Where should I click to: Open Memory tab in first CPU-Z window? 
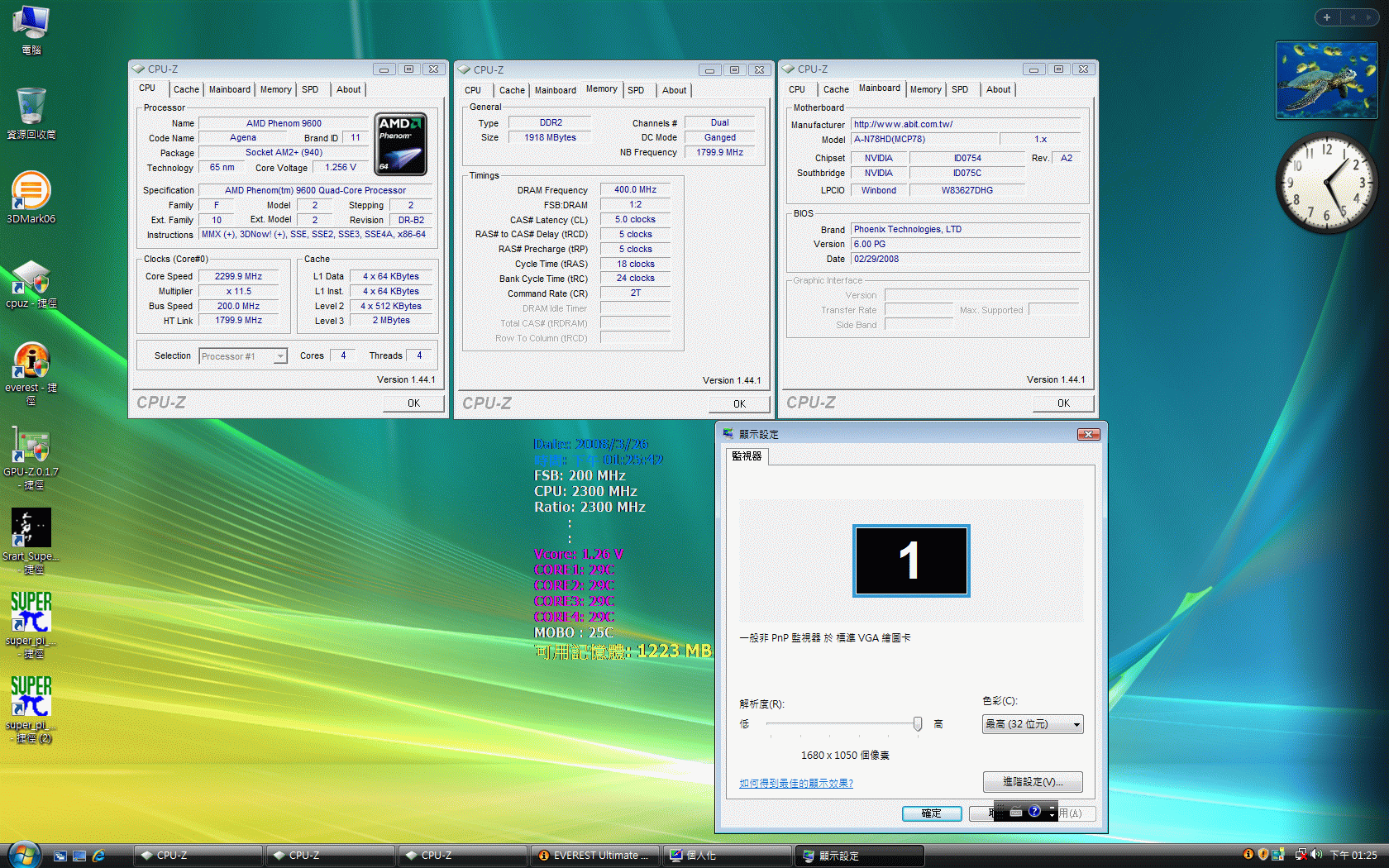275,89
